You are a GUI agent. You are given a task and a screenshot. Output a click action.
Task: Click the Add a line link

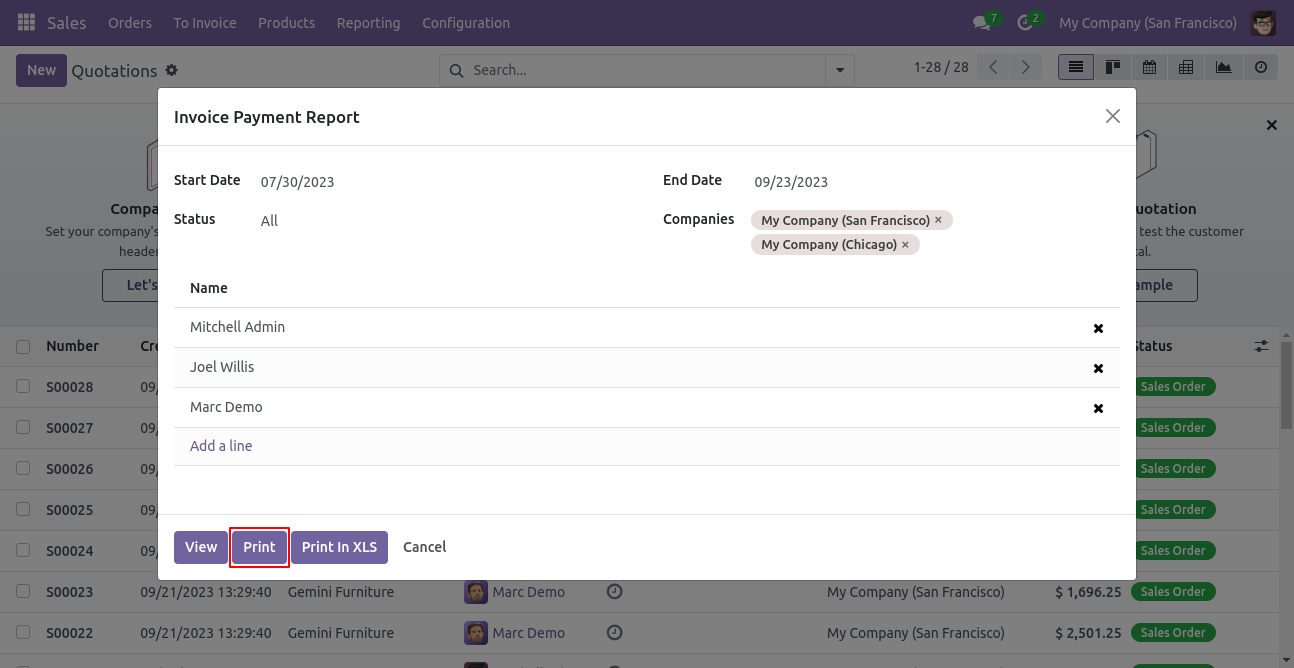(221, 446)
